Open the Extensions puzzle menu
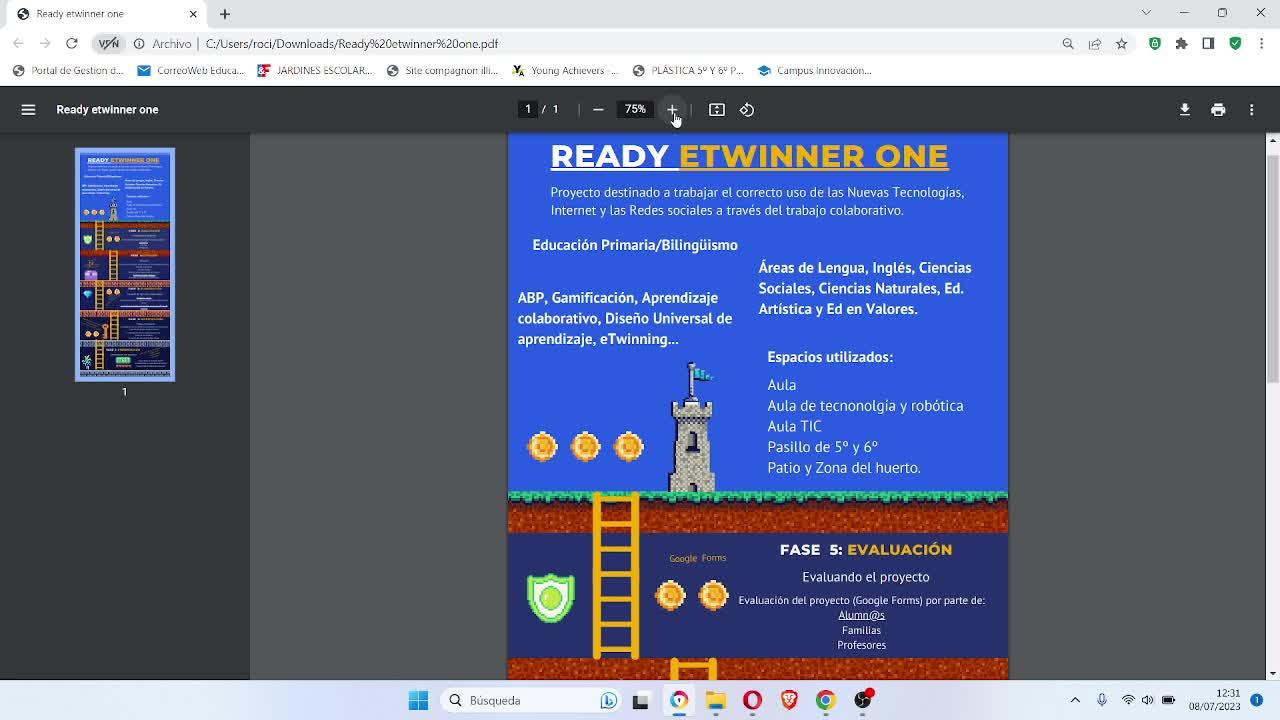1280x720 pixels. click(x=1182, y=44)
